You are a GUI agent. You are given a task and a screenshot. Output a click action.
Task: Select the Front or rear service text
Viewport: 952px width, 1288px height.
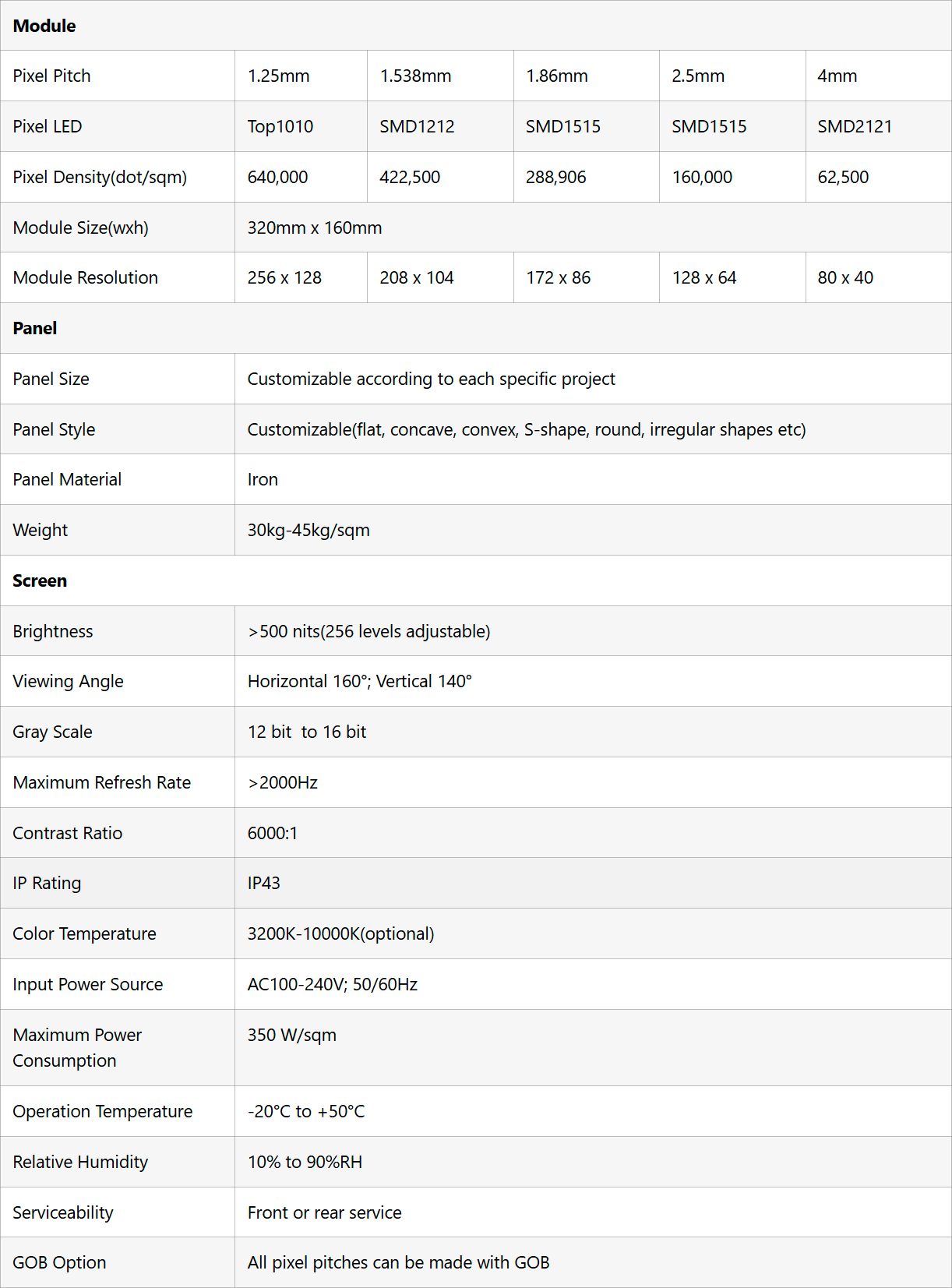point(325,1213)
